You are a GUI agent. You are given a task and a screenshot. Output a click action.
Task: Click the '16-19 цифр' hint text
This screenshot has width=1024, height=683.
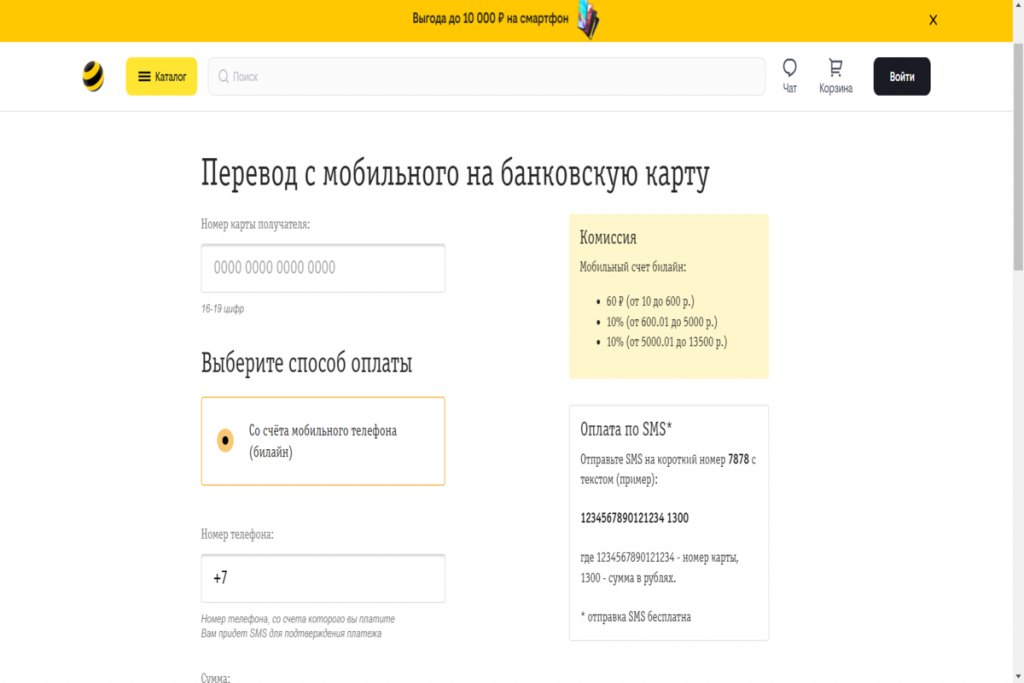222,308
